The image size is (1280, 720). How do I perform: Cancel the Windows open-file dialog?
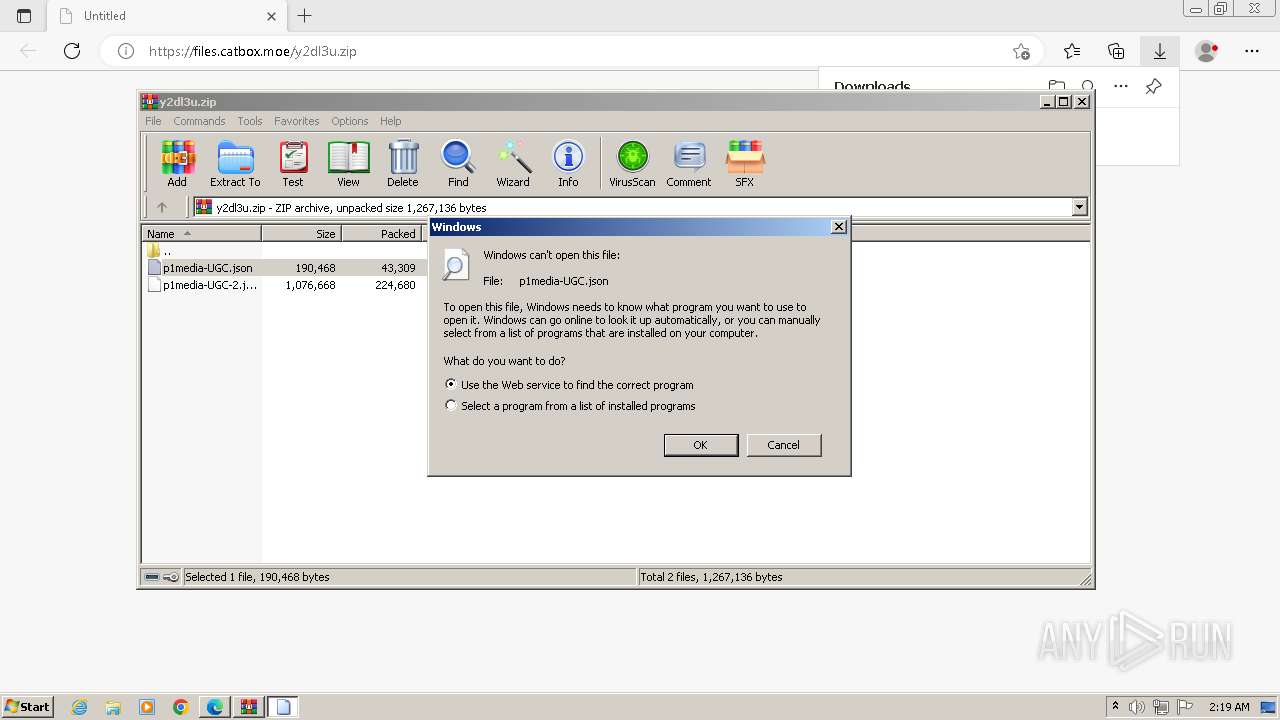coord(784,445)
